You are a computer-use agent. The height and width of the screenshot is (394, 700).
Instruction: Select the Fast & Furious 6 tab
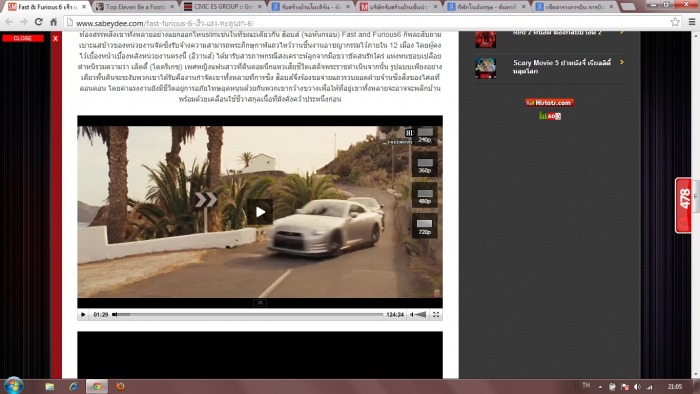click(x=46, y=7)
